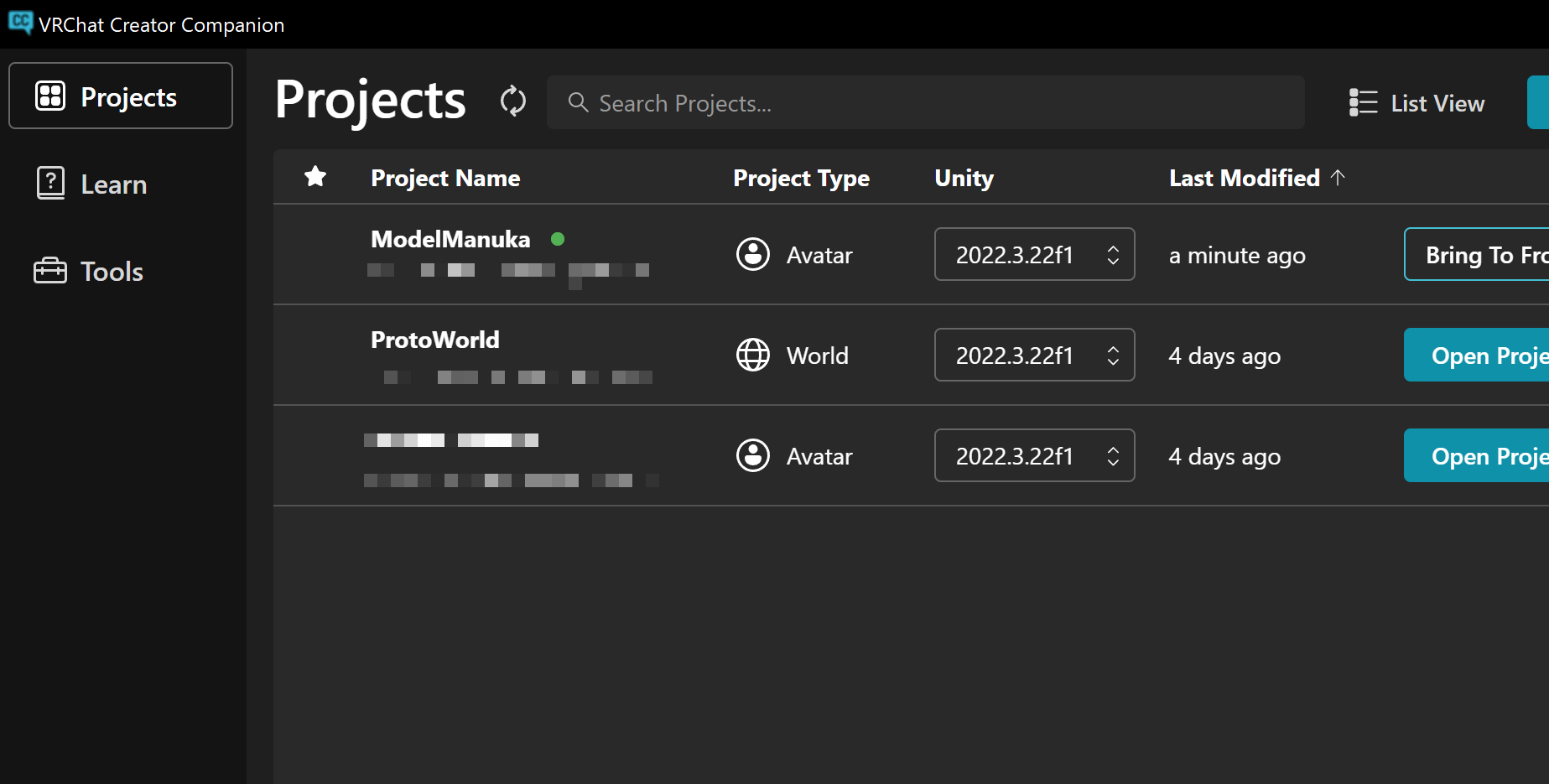
Task: Click the World globe icon for ProtoWorld
Action: click(x=752, y=355)
